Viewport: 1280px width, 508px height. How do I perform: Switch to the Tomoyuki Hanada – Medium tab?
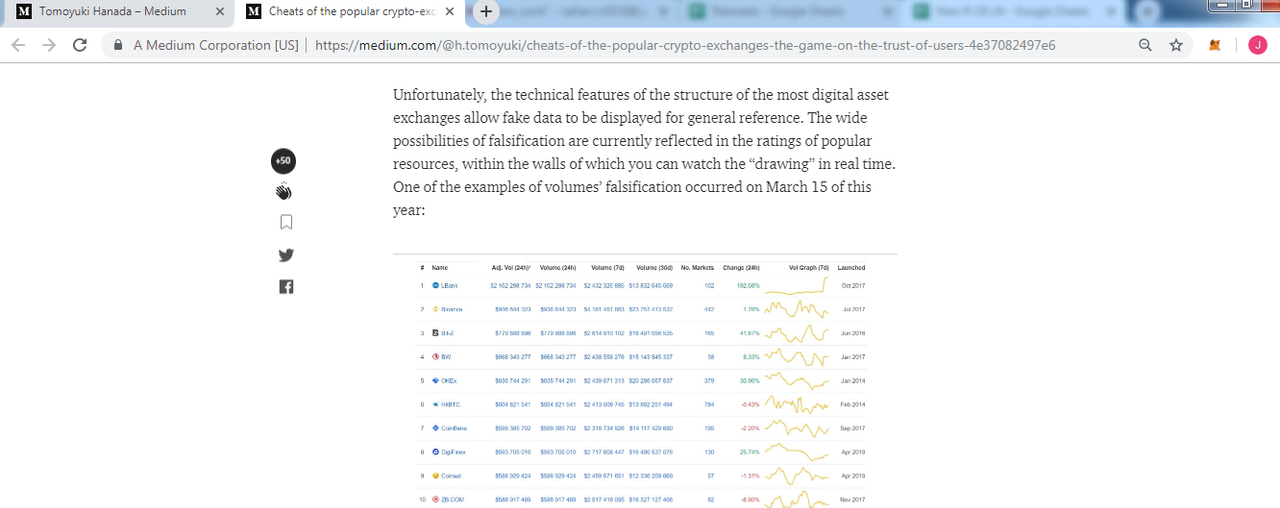122,12
